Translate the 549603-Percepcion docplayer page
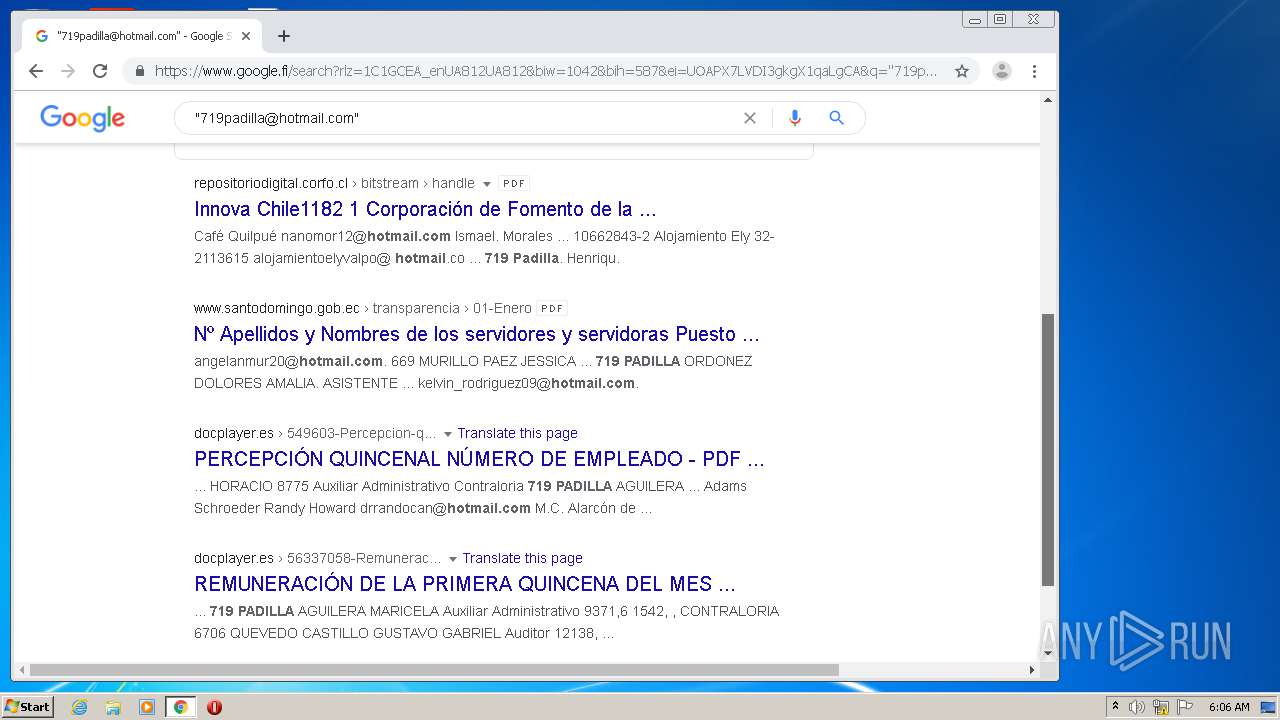 point(517,433)
